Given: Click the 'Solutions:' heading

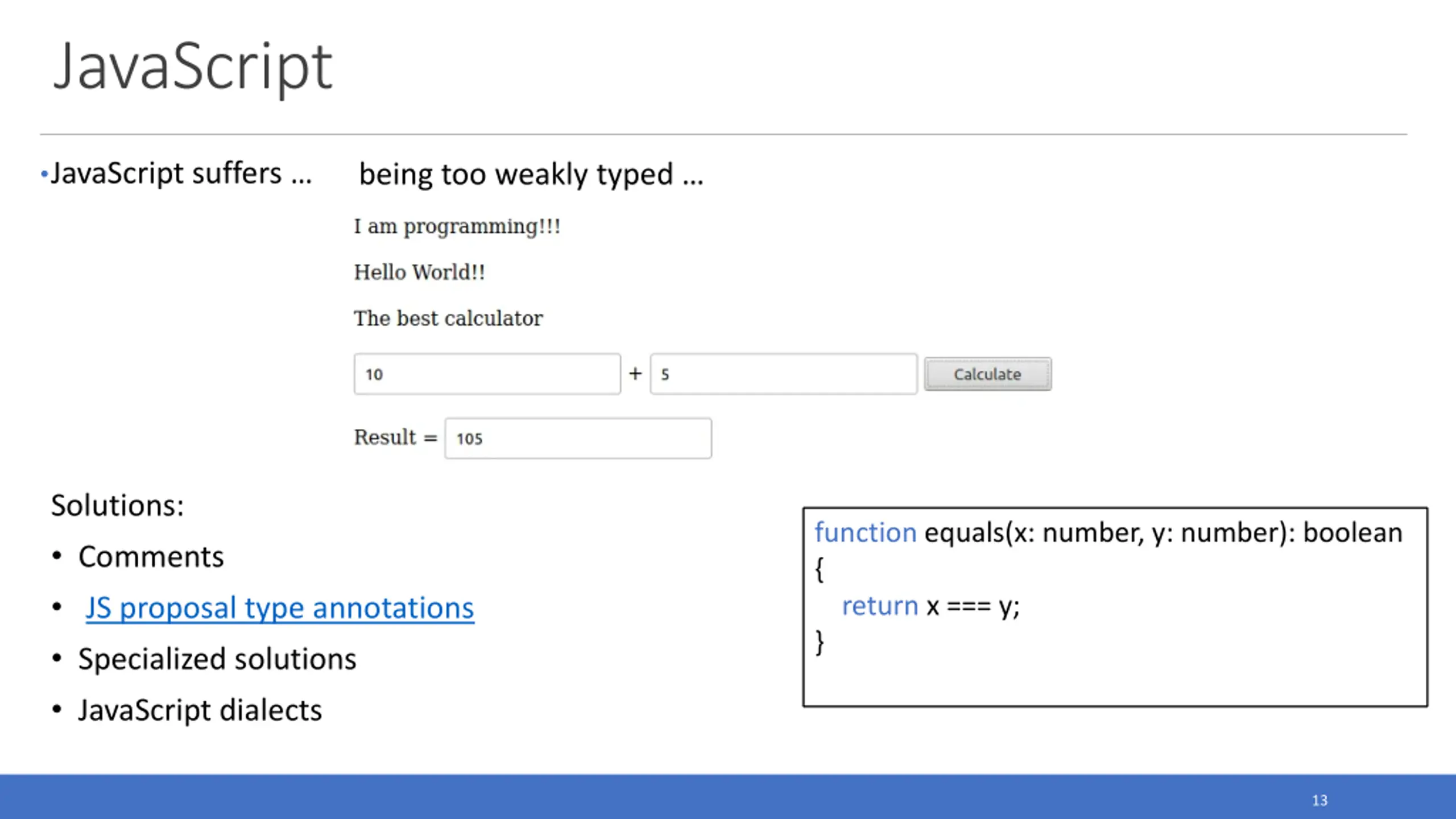Looking at the screenshot, I should pyautogui.click(x=118, y=505).
